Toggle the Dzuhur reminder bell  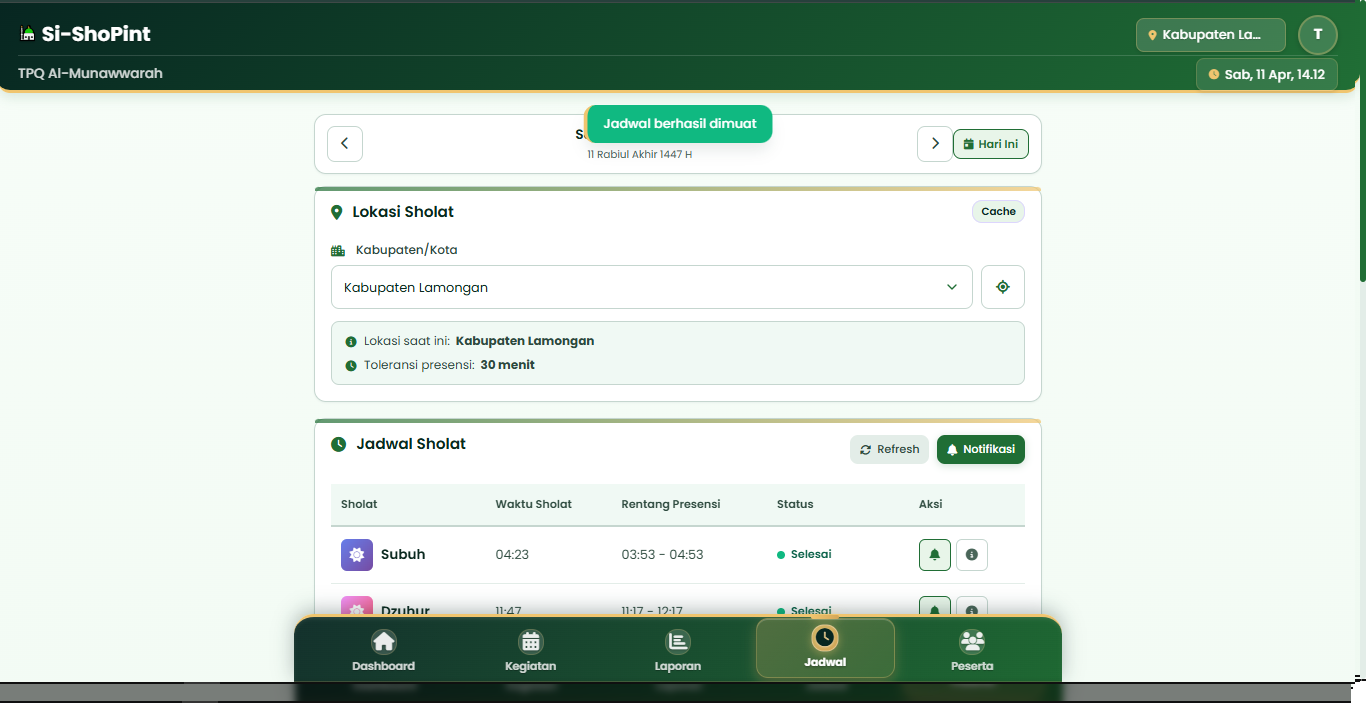click(934, 606)
